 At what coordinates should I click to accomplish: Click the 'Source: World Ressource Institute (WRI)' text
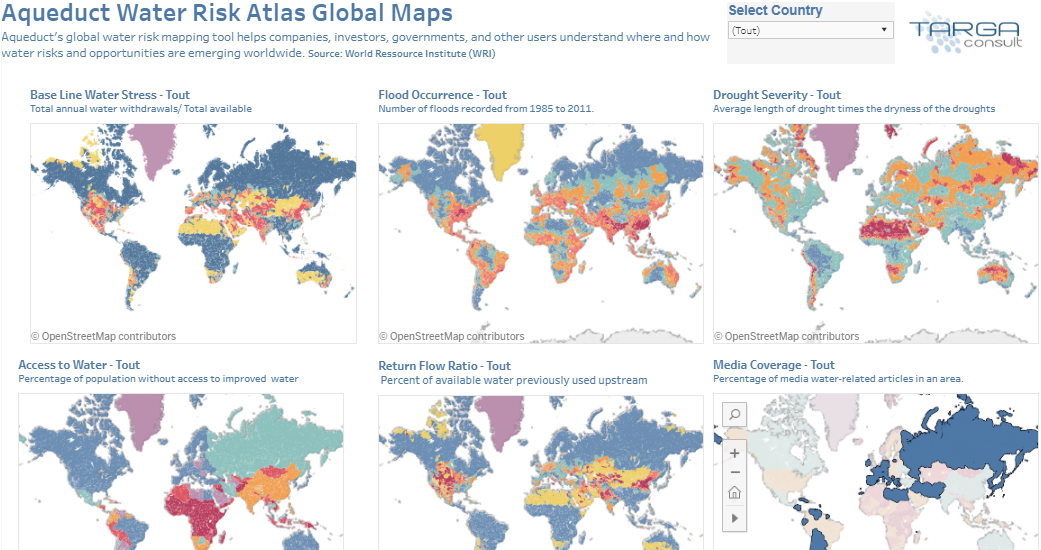click(x=402, y=54)
